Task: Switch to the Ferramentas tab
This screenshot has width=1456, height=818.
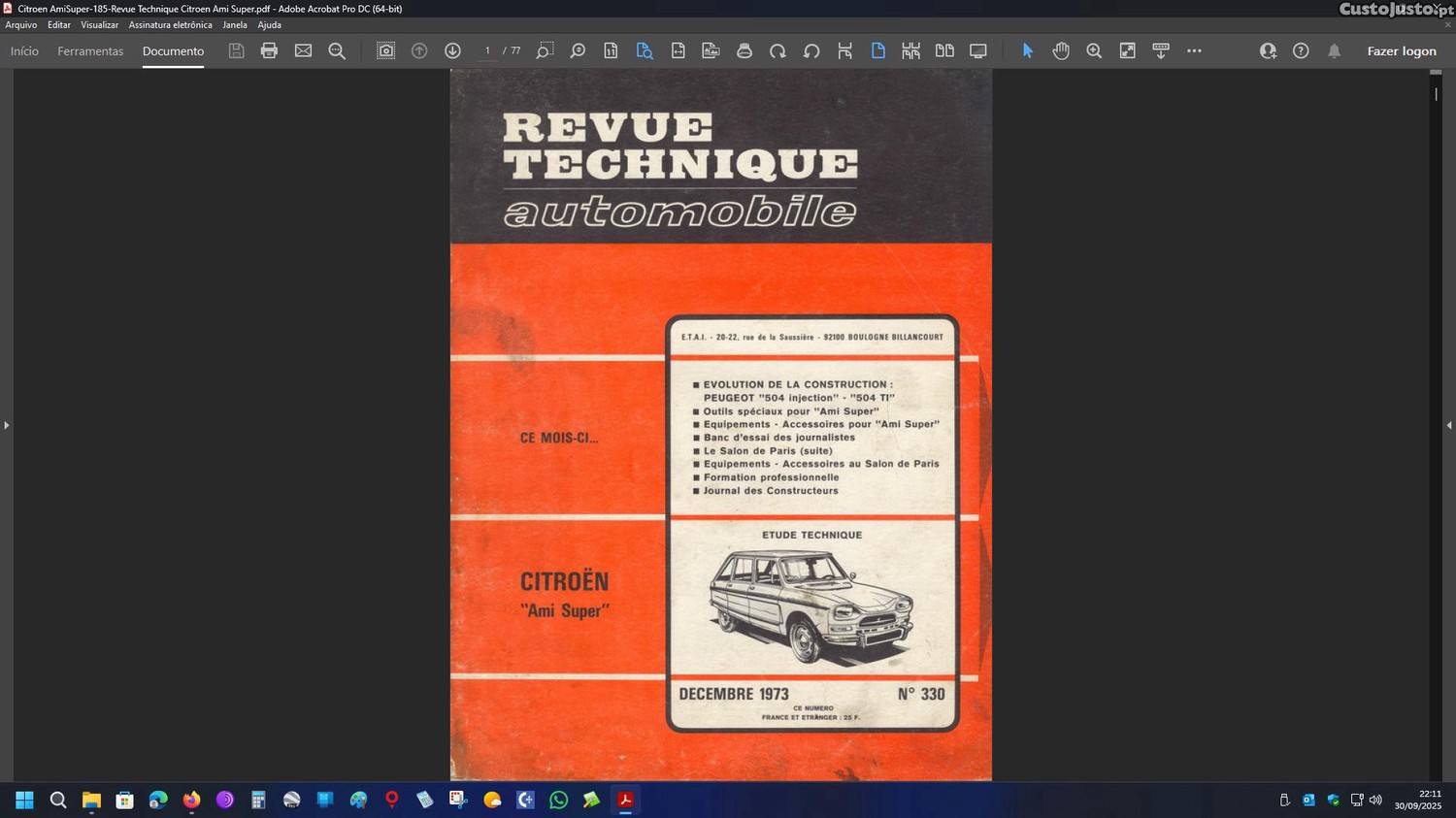Action: tap(90, 51)
